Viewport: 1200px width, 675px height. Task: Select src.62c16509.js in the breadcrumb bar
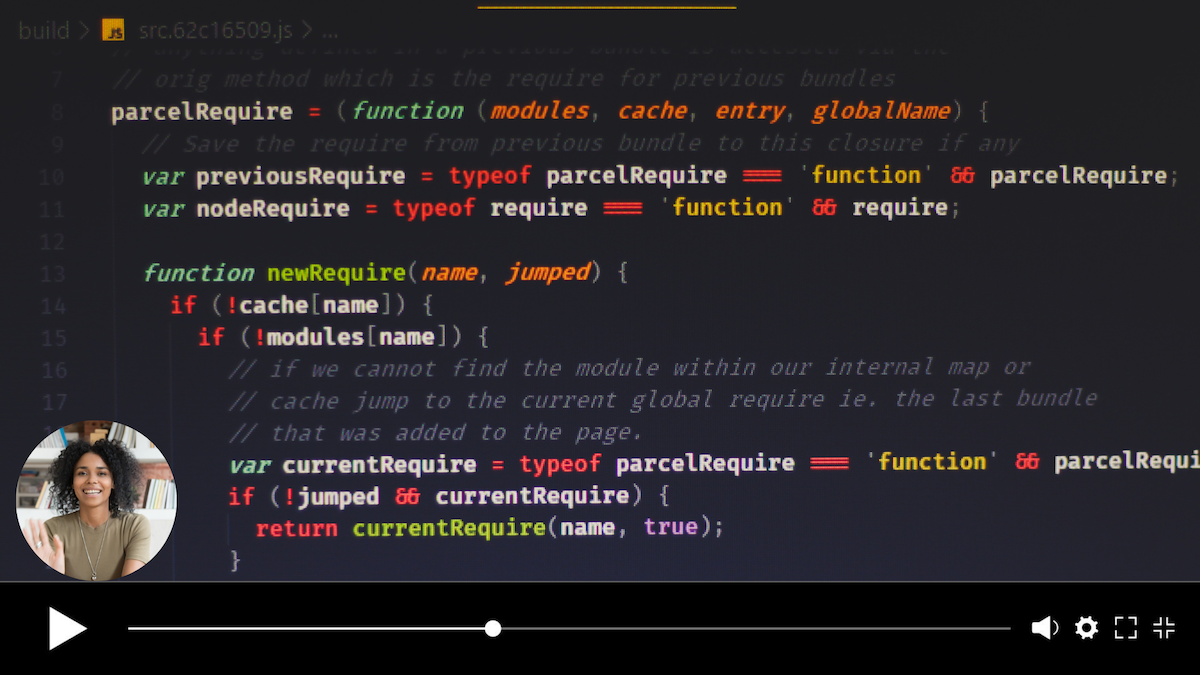tap(217, 30)
